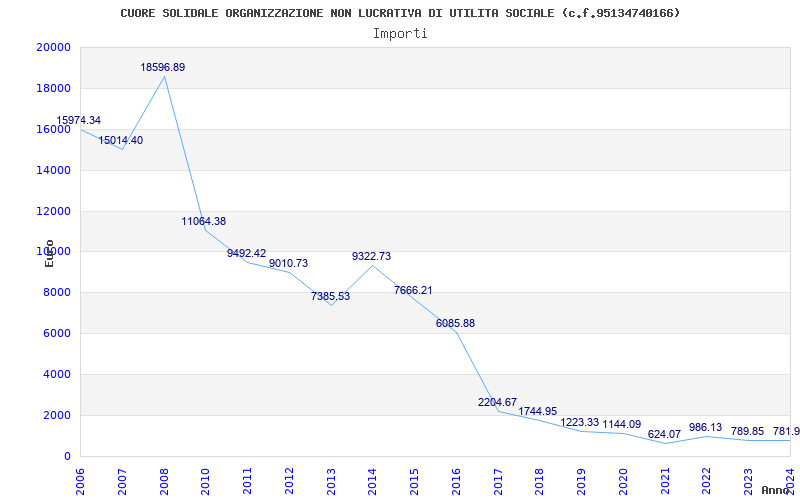Click the 'Euro' y-axis title
800x500 pixels.
pos(49,253)
